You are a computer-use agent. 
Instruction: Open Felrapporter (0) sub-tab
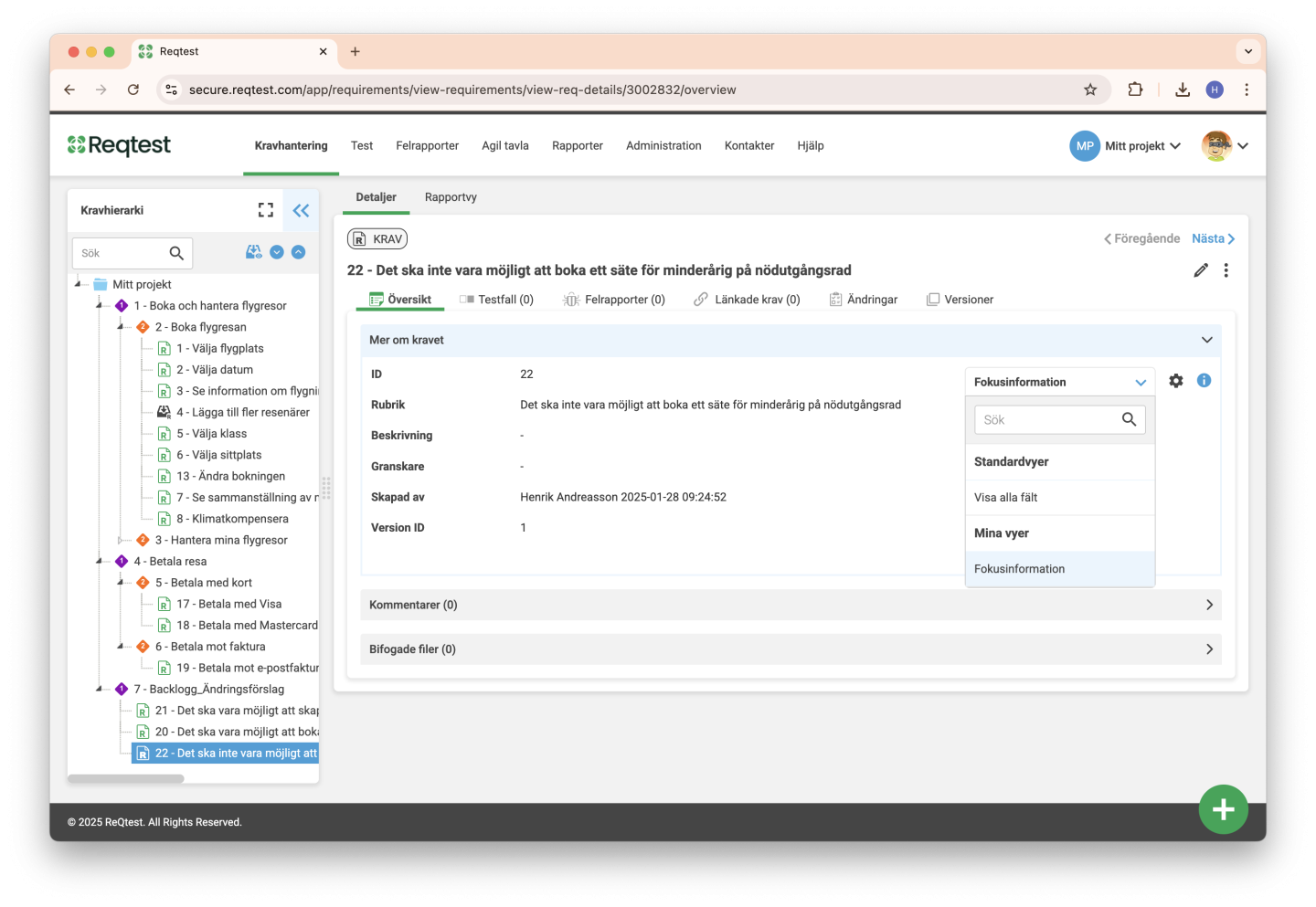coord(614,300)
